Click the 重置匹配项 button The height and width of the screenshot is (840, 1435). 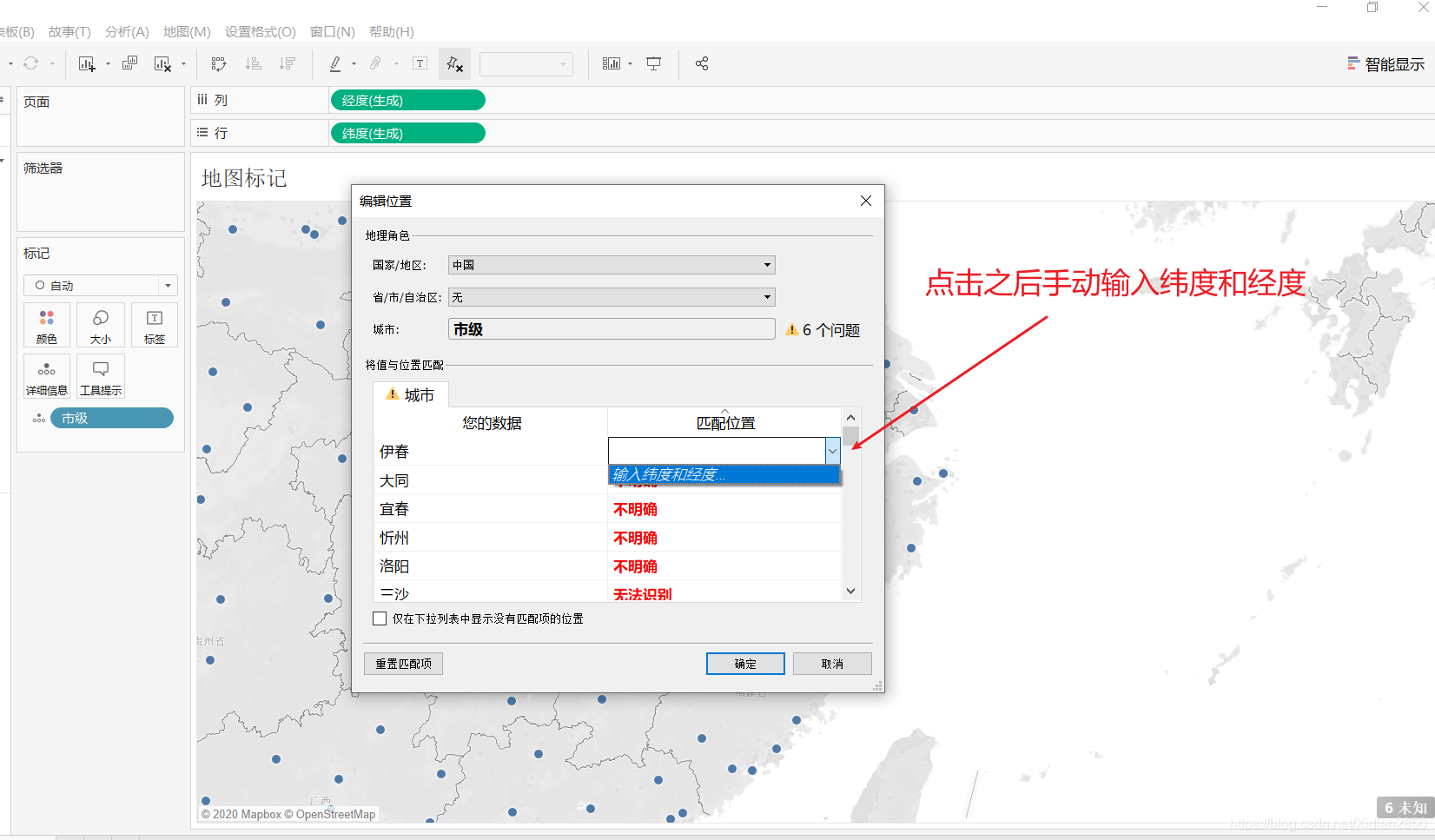point(404,664)
